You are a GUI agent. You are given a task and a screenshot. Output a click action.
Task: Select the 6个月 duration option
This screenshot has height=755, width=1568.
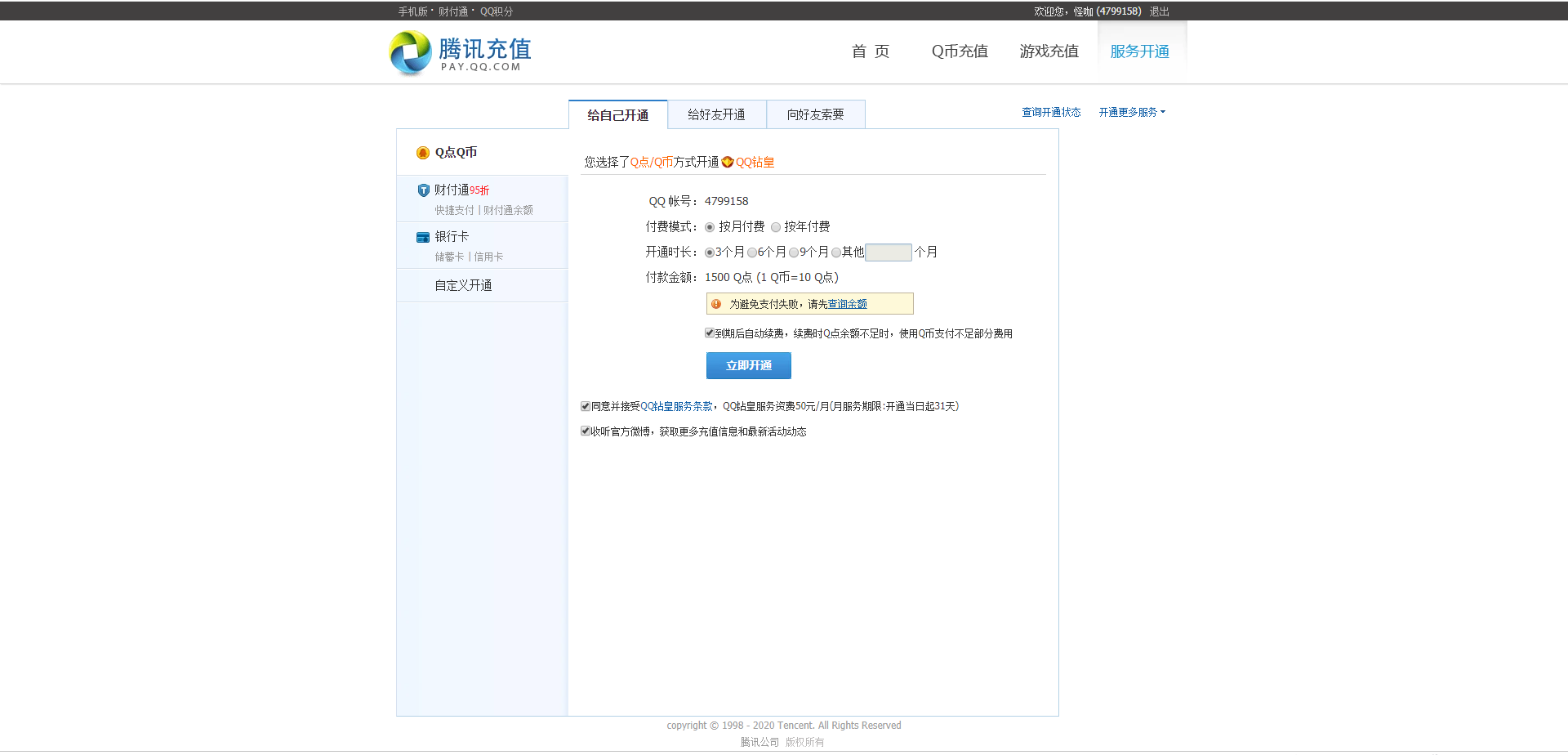(x=752, y=252)
